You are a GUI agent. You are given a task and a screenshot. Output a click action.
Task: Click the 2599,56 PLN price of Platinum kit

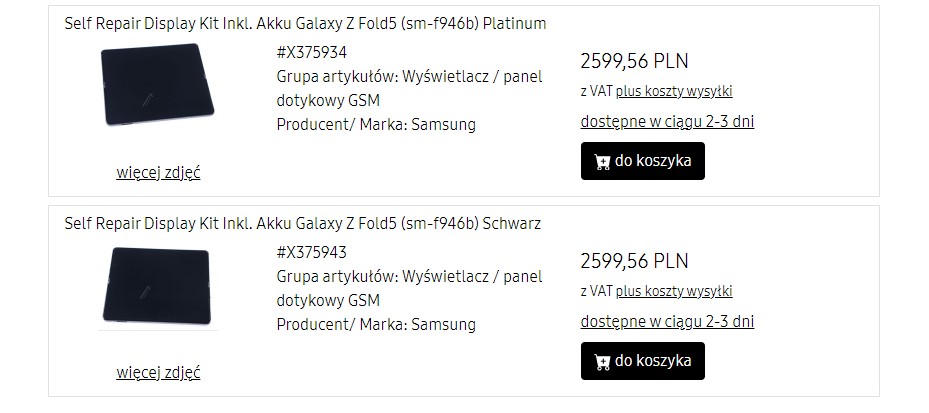coord(634,61)
